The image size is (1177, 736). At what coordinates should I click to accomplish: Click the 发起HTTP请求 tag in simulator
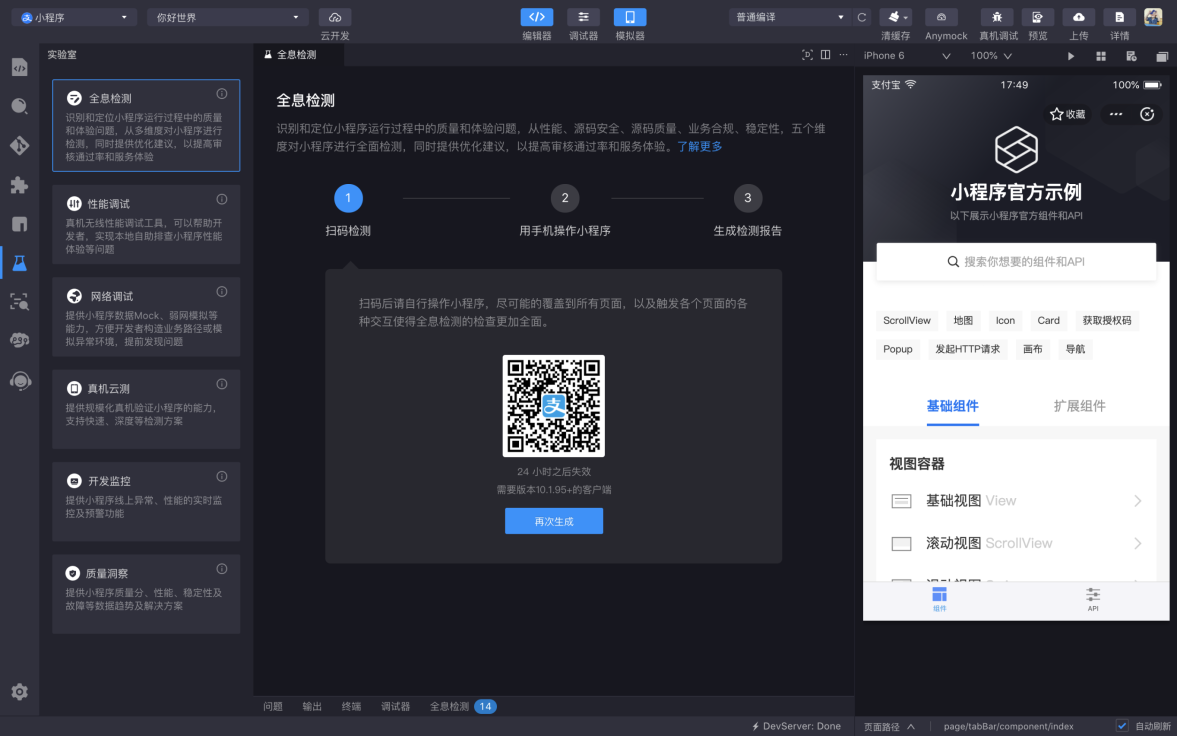point(968,349)
